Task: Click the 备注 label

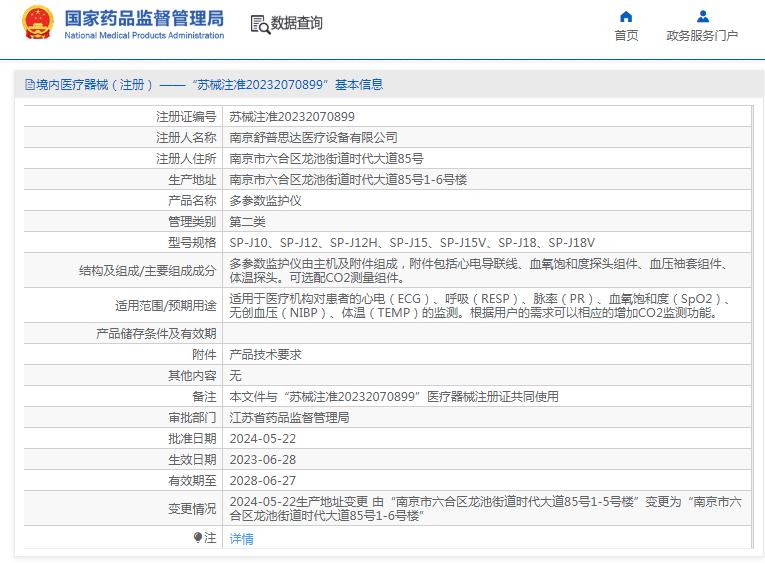Action: (204, 396)
